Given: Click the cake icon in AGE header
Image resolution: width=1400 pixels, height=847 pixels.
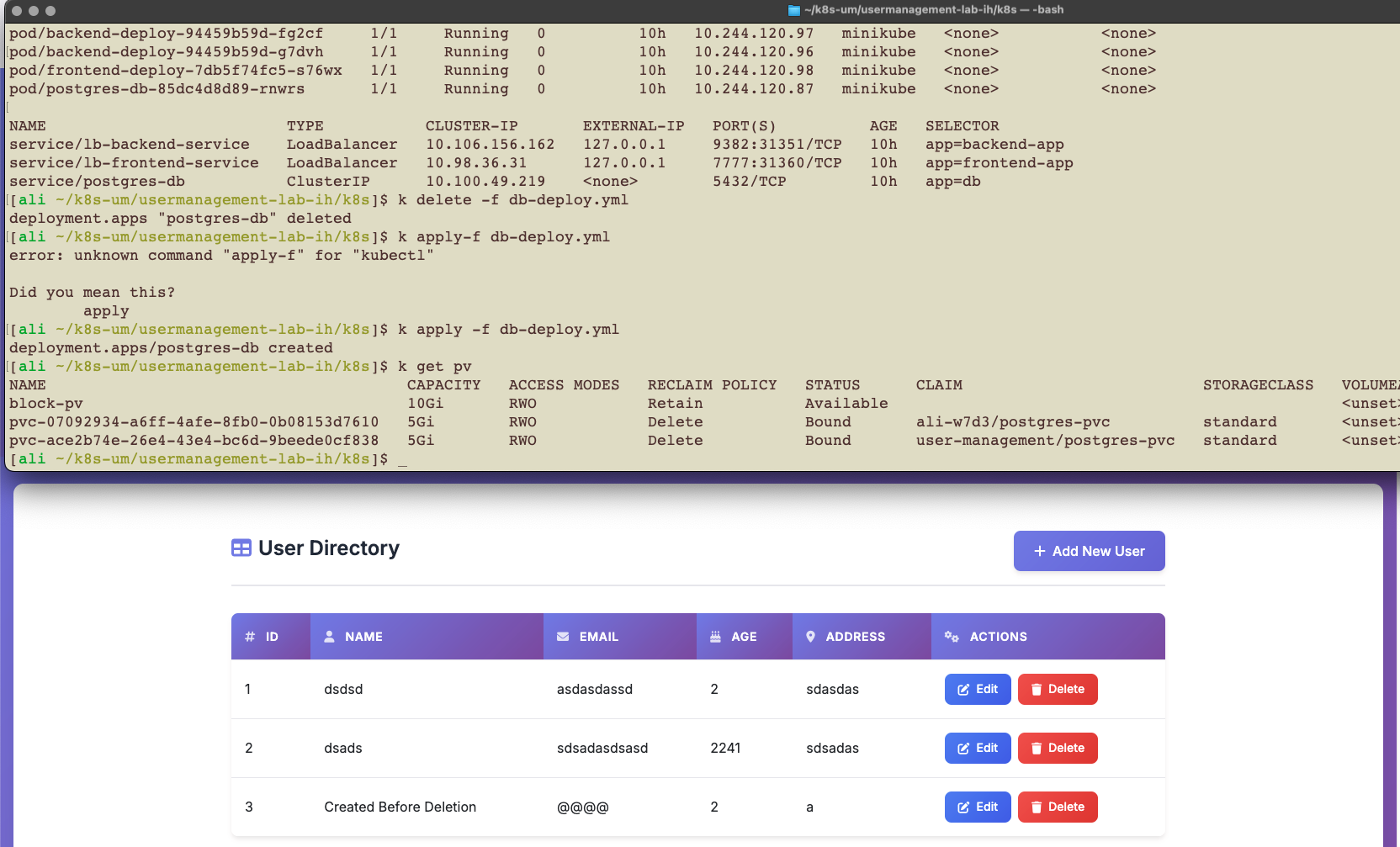Looking at the screenshot, I should (715, 637).
